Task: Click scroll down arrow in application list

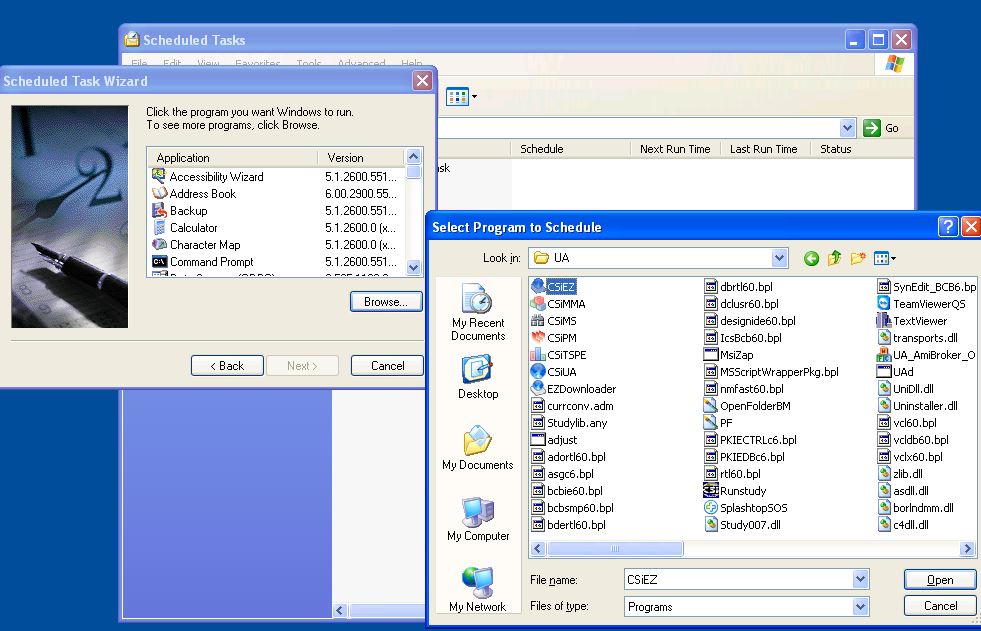Action: click(x=414, y=268)
